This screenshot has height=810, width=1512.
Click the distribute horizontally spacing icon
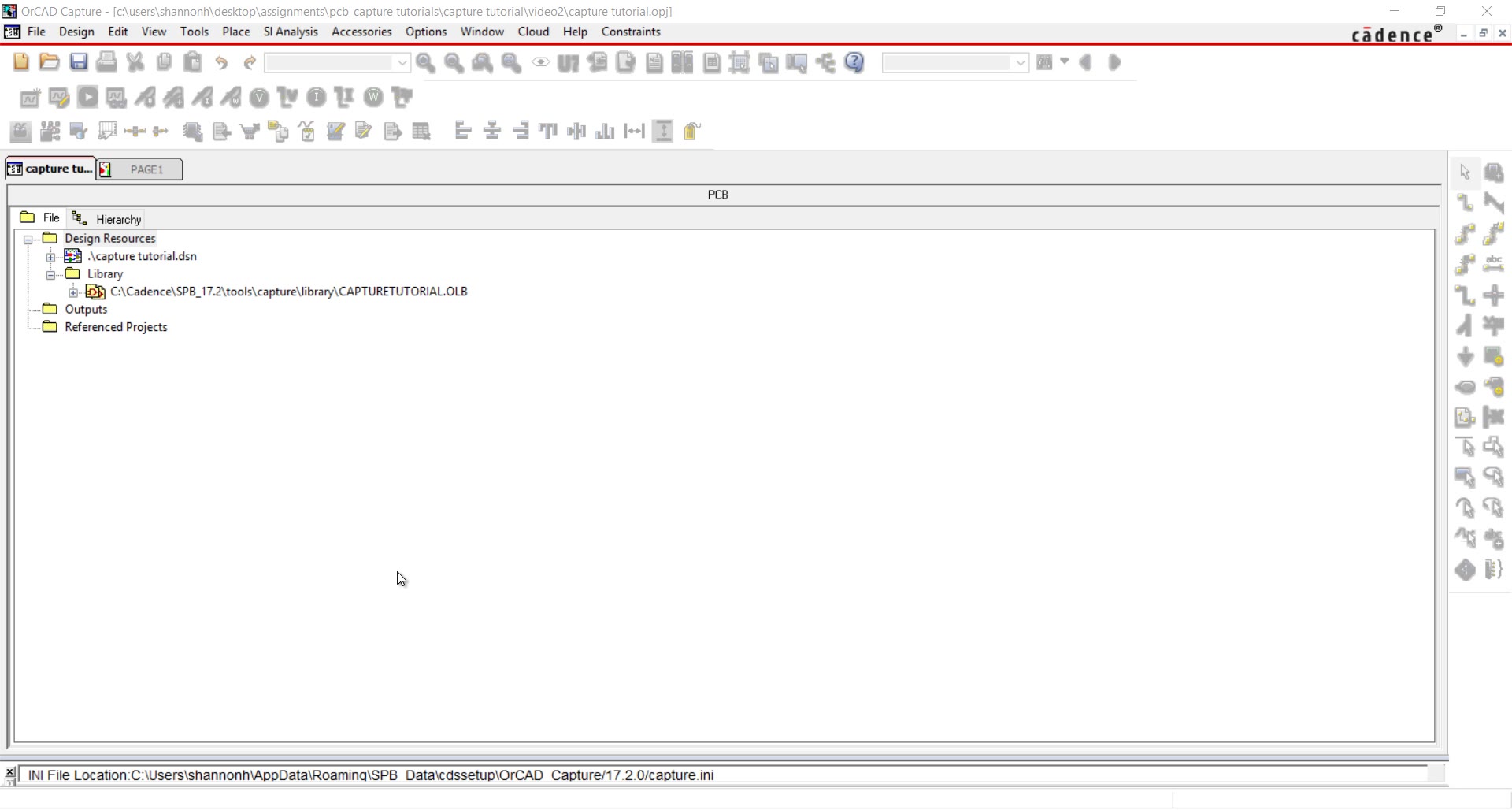pyautogui.click(x=634, y=131)
